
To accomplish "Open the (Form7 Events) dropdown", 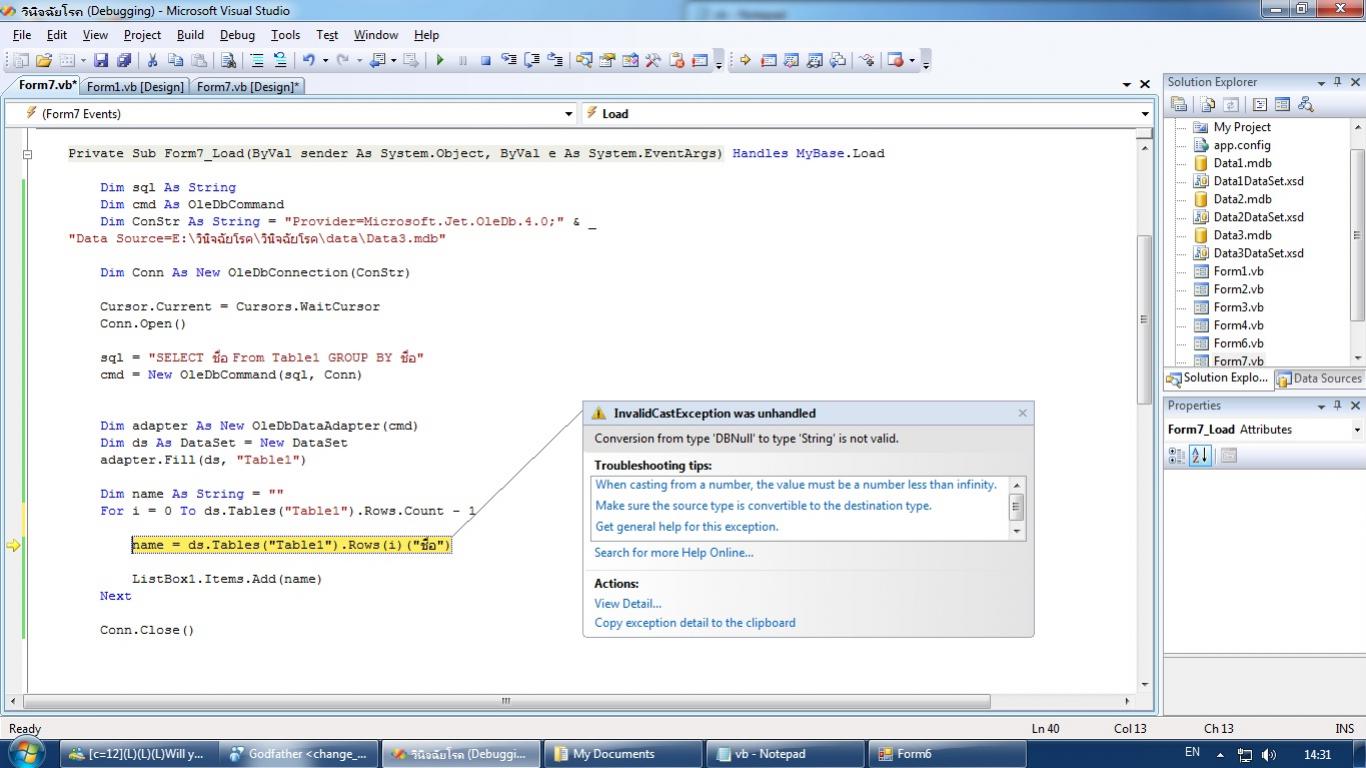I will 568,113.
